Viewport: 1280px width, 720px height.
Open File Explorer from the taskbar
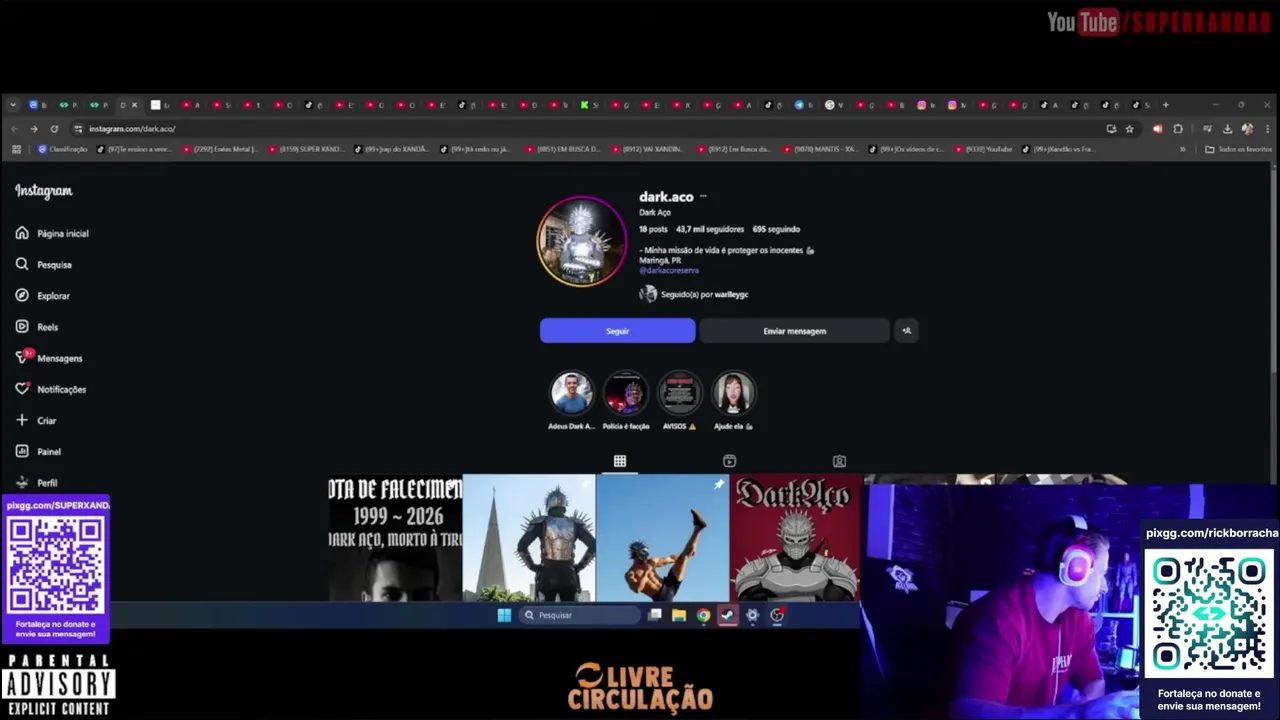pyautogui.click(x=679, y=615)
